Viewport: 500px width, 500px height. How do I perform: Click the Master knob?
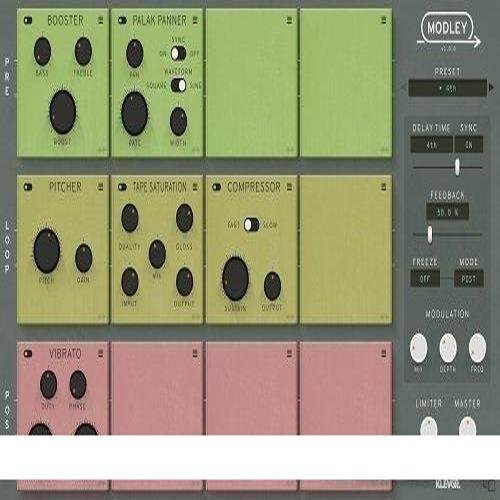click(x=467, y=426)
